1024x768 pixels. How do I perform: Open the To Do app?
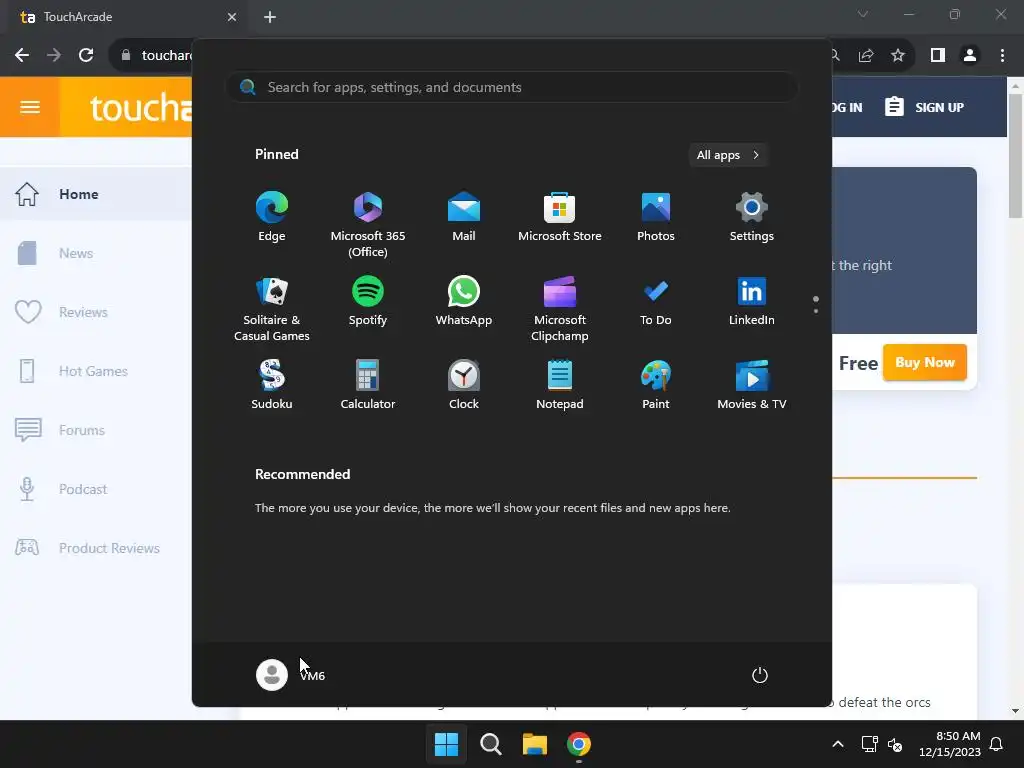click(656, 301)
